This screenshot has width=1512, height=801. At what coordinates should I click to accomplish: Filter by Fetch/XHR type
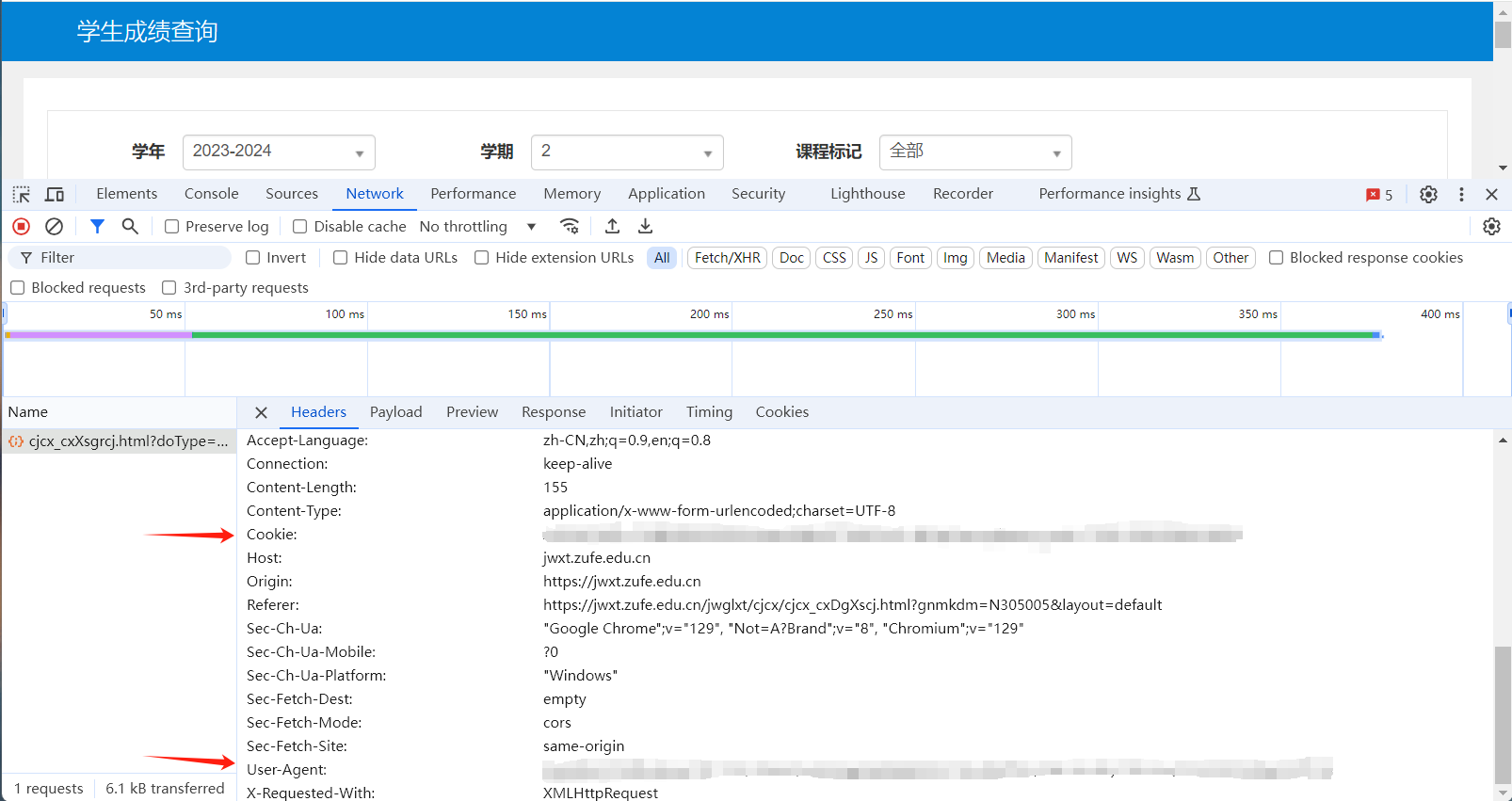click(x=728, y=258)
